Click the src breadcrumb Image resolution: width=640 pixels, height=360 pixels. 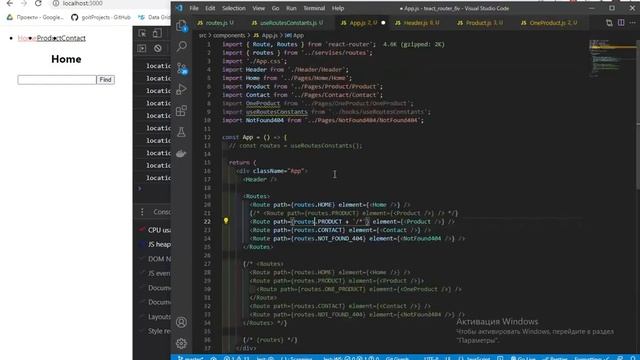(202, 36)
